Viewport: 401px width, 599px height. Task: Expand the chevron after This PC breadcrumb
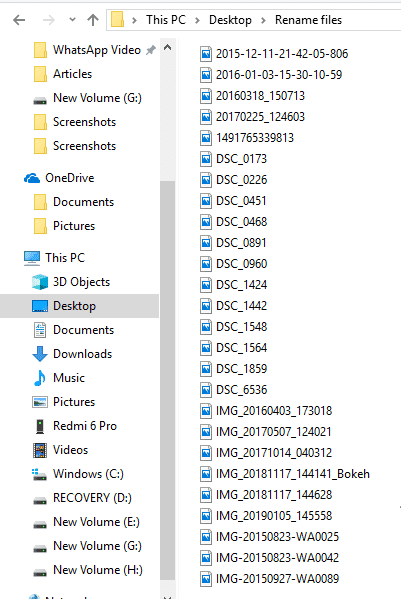point(197,20)
